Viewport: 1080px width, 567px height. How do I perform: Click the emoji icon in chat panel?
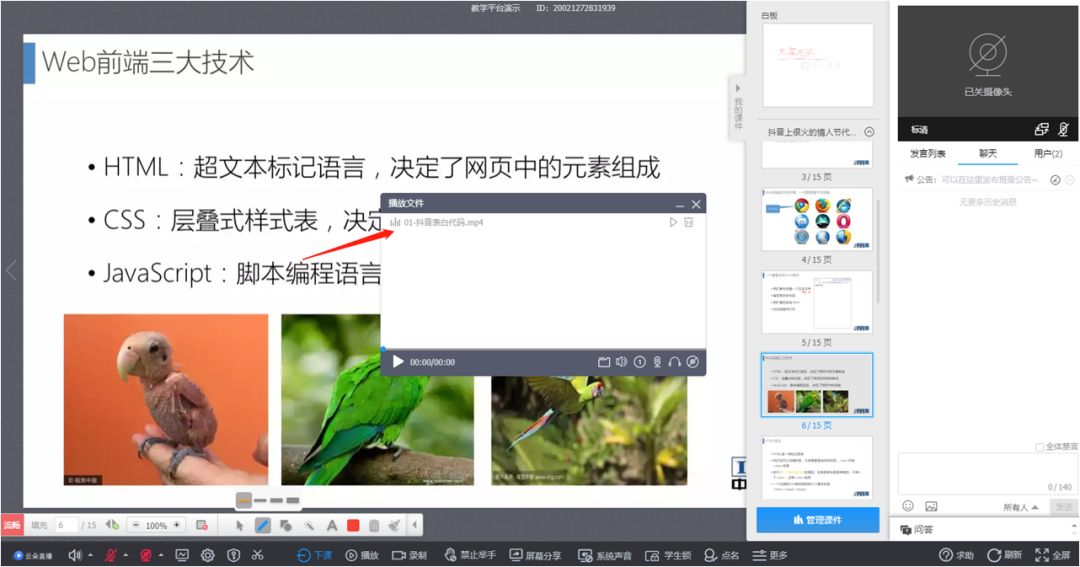coord(908,506)
